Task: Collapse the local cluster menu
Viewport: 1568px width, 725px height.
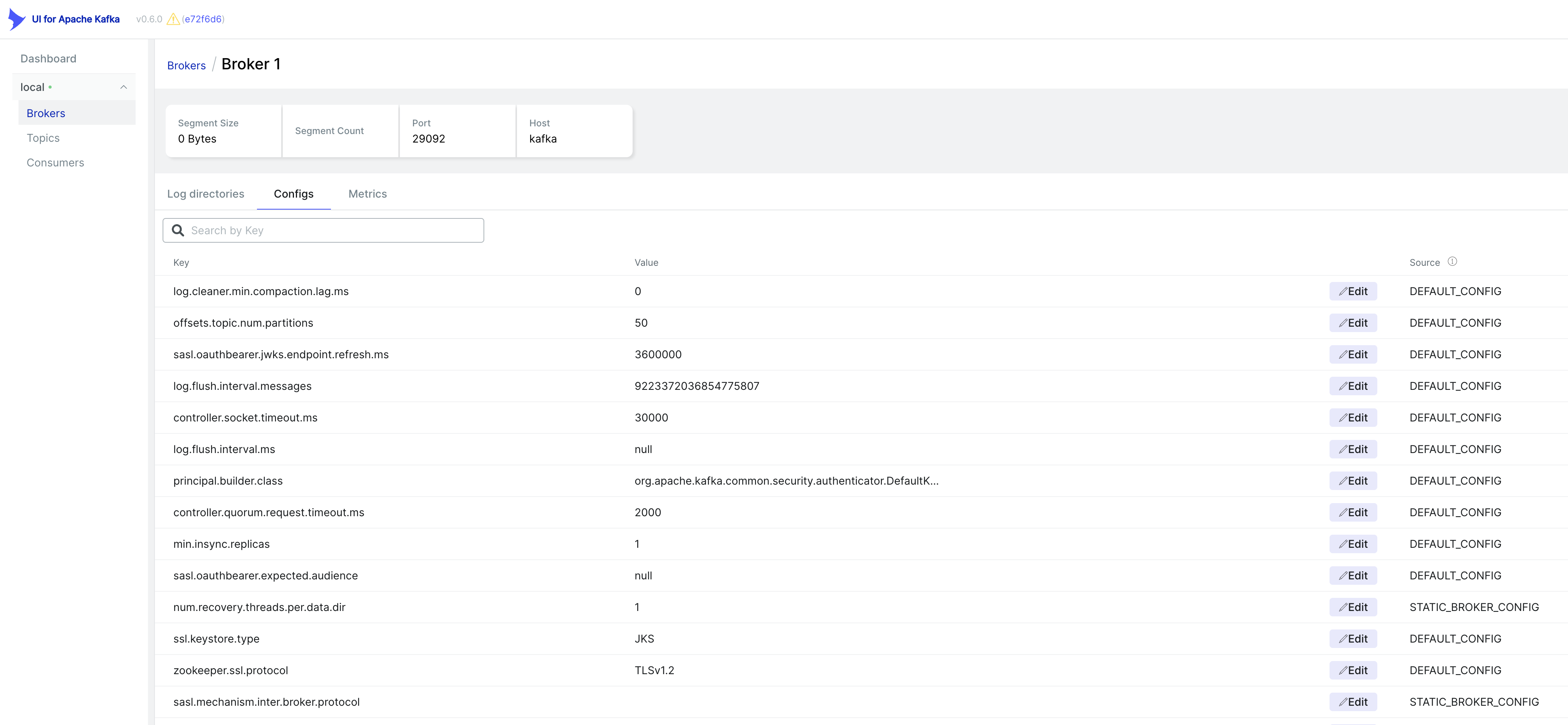Action: click(x=124, y=87)
